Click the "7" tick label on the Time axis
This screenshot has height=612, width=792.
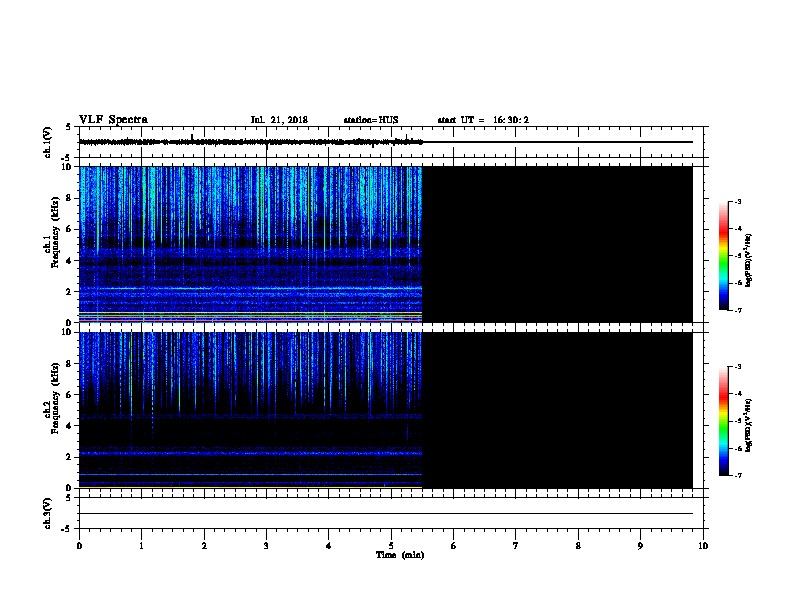pyautogui.click(x=516, y=546)
